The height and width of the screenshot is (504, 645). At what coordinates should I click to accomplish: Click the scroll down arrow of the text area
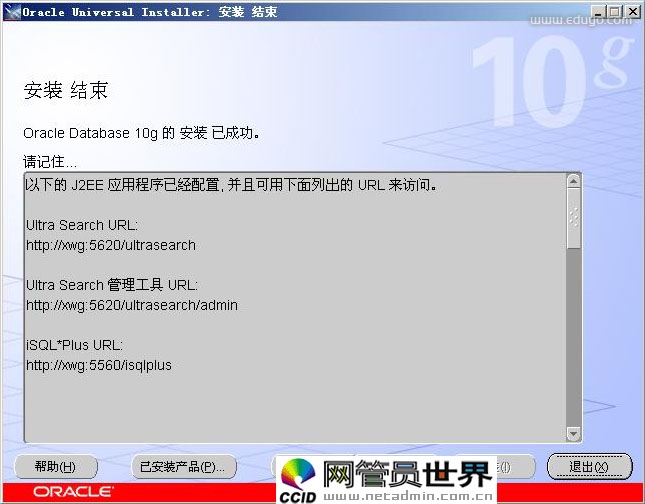(573, 433)
